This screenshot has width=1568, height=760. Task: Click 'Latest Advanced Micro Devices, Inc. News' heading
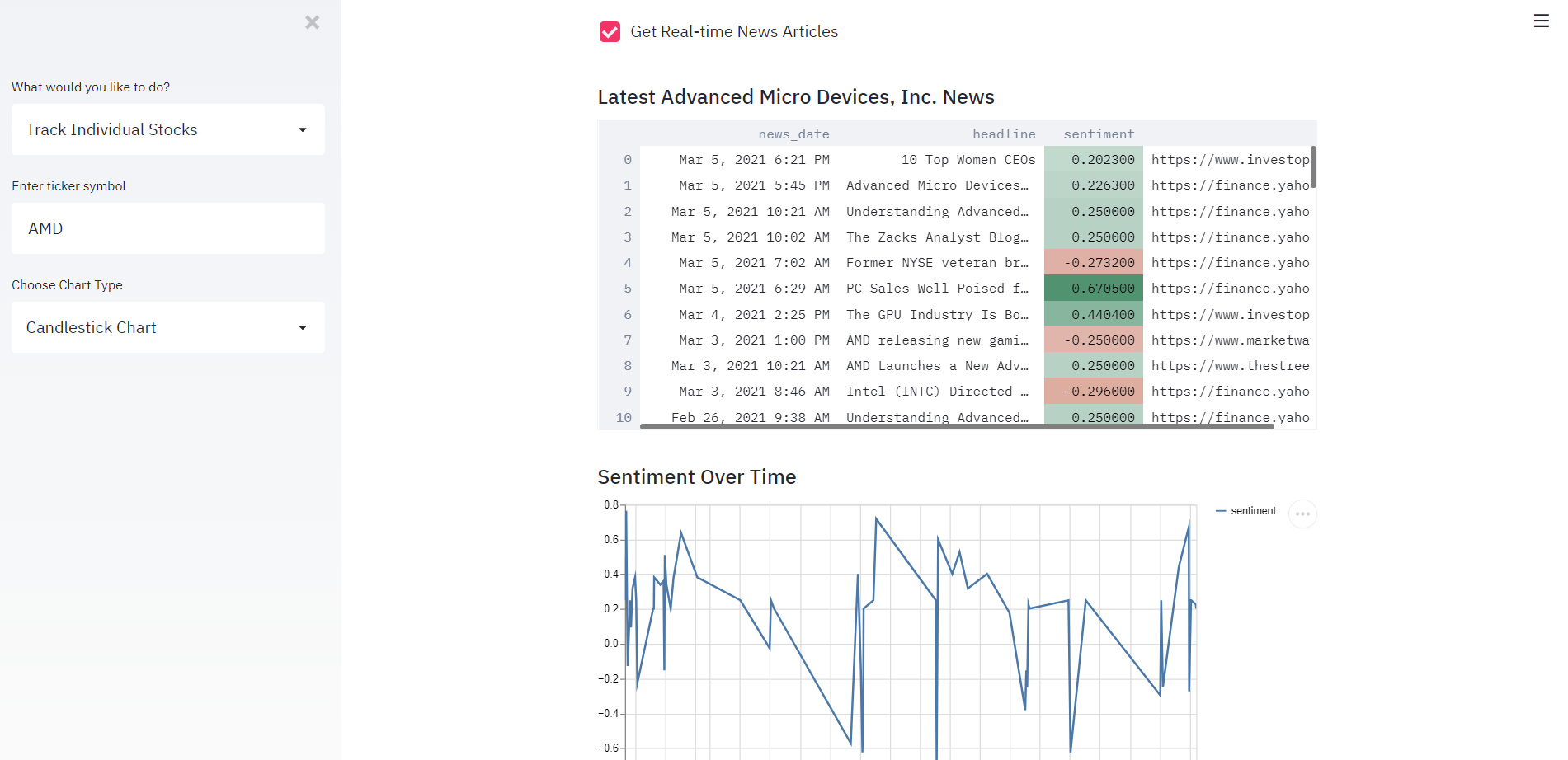click(x=796, y=97)
